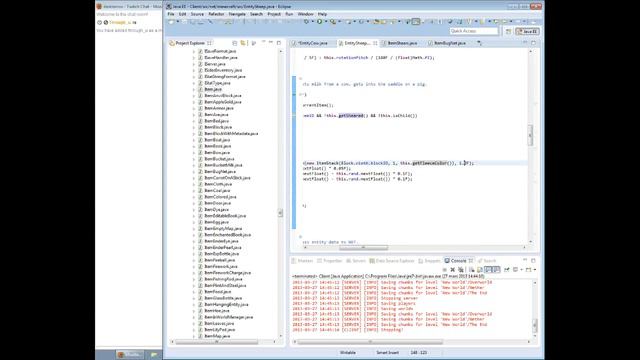The height and width of the screenshot is (360, 640).
Task: Minimize the Project Explorer panel
Action: point(271,42)
